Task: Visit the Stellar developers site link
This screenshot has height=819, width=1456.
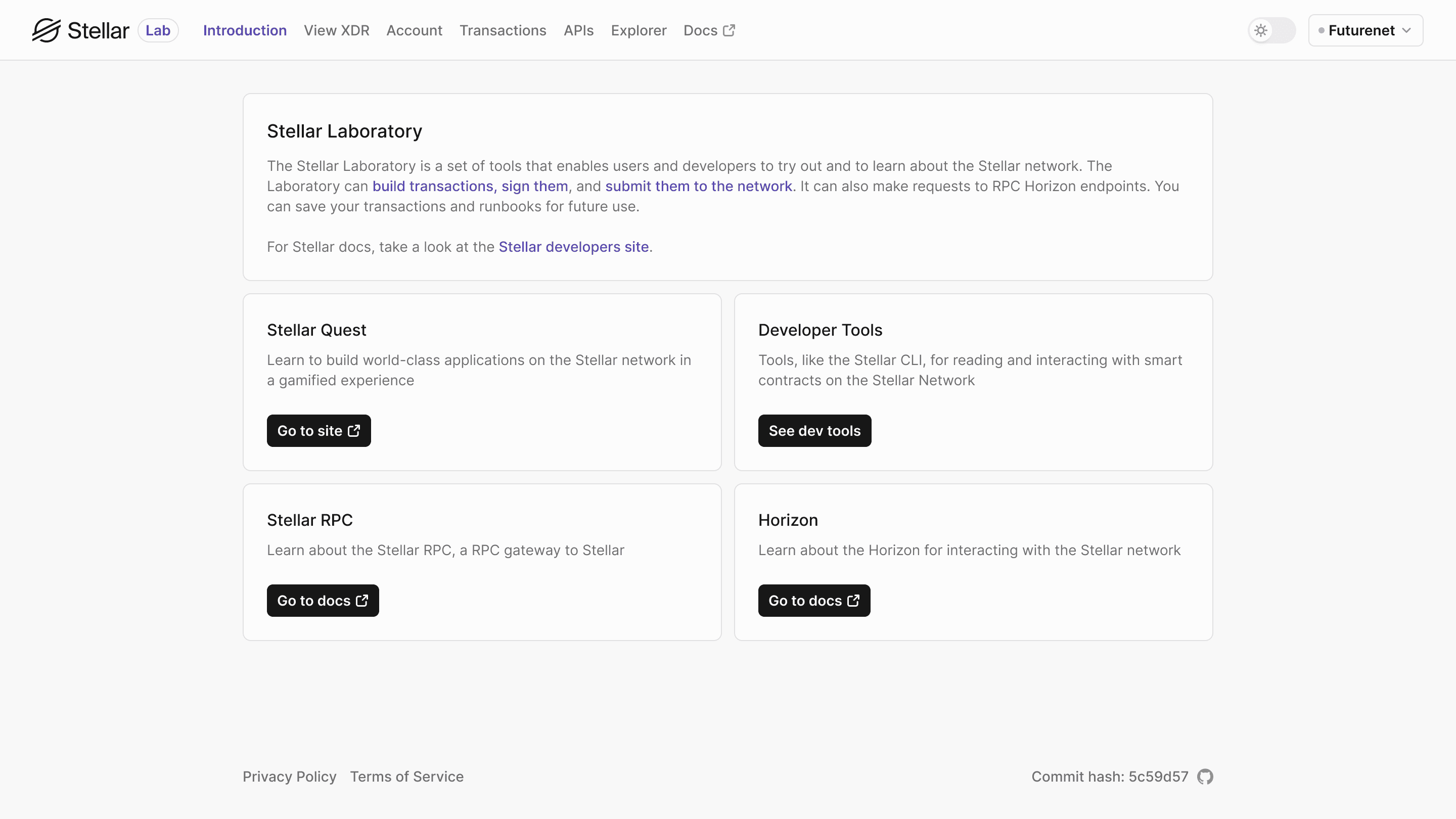Action: 574,247
